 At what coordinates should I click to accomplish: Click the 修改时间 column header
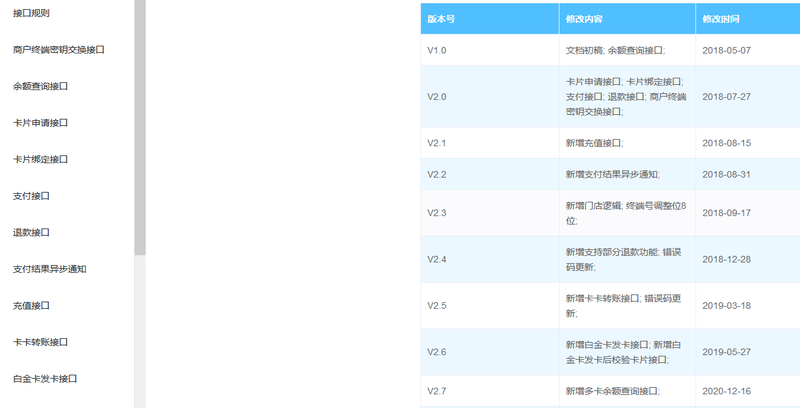(748, 19)
